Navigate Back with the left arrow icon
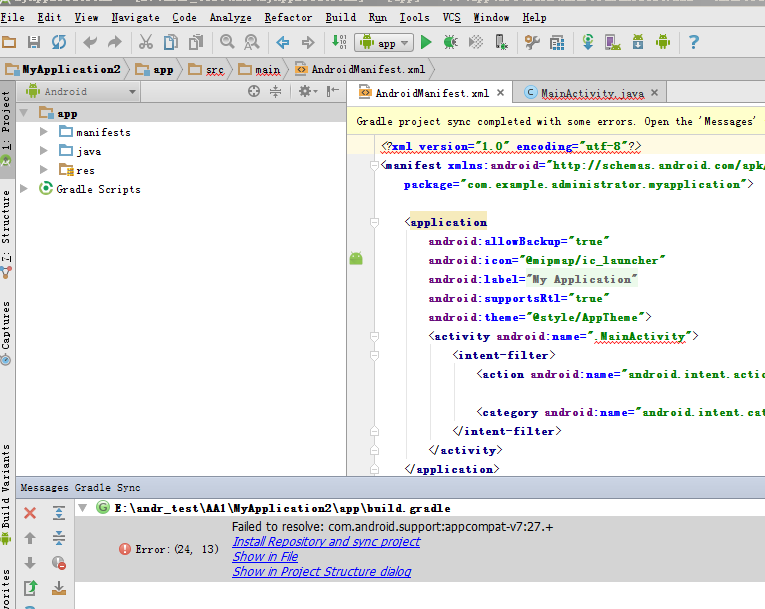 tap(282, 42)
